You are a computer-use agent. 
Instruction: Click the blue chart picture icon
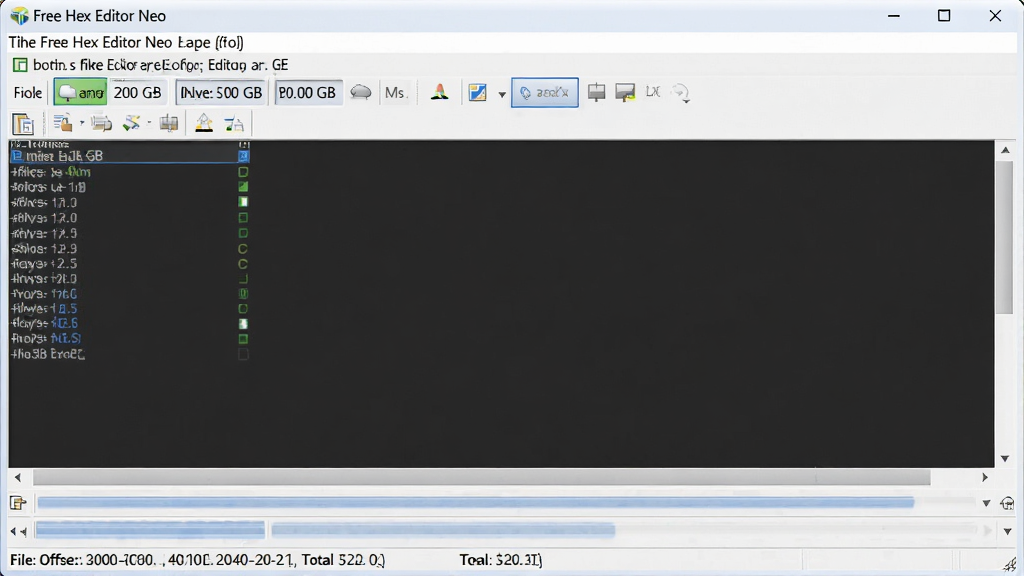(477, 92)
